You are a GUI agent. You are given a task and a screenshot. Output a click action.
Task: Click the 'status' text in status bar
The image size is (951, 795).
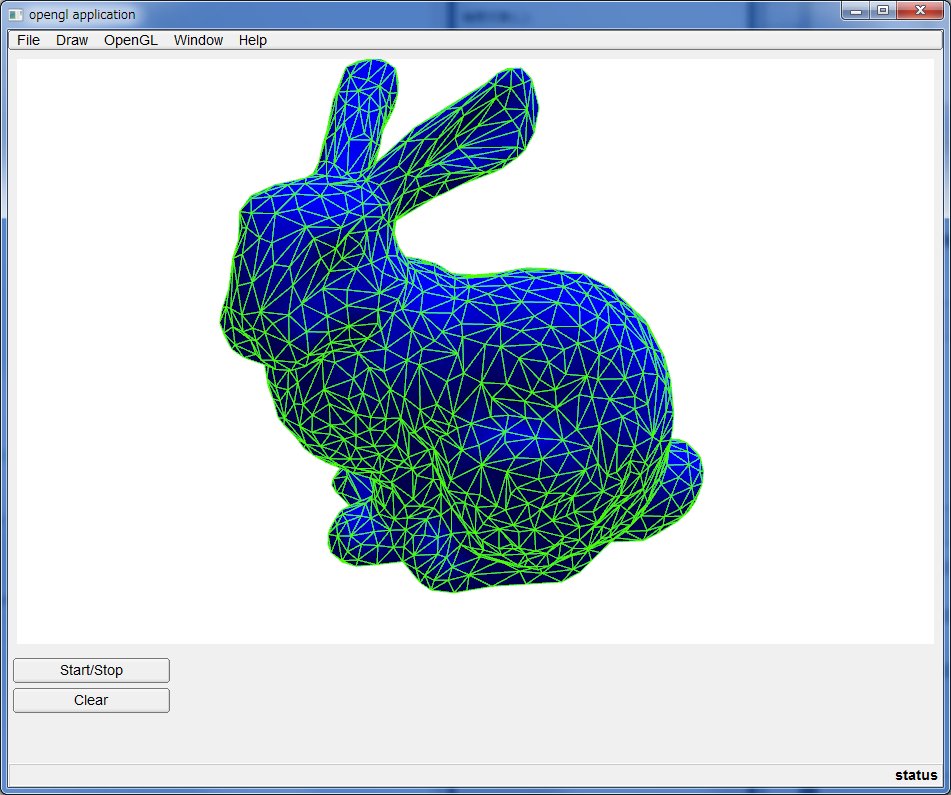916,775
